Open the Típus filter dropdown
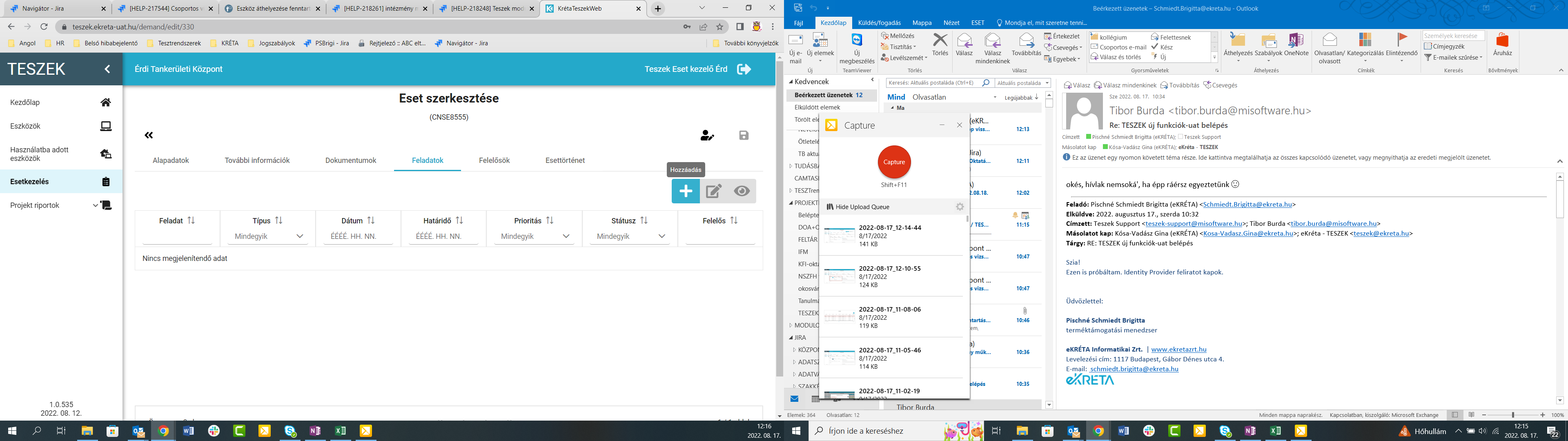Screen dimensions: 1568x441 tap(268, 236)
